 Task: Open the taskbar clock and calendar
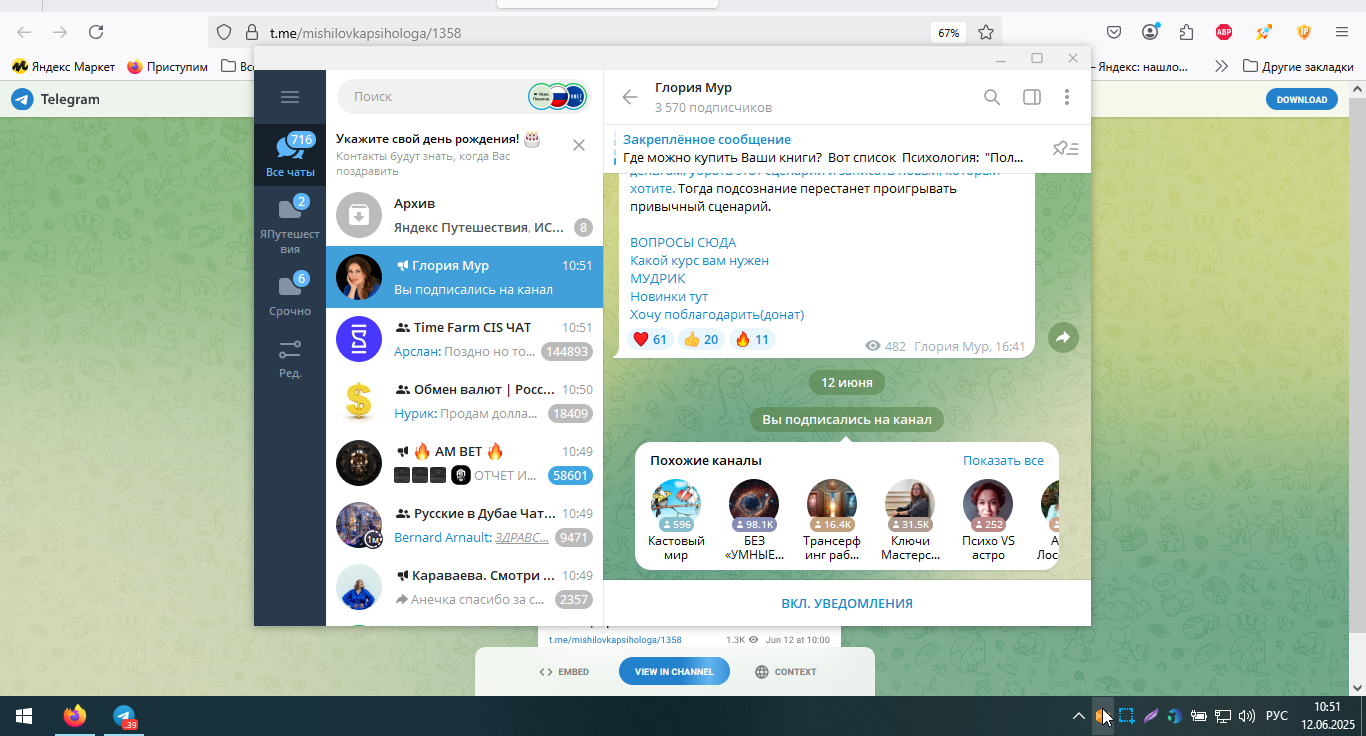pyautogui.click(x=1327, y=716)
